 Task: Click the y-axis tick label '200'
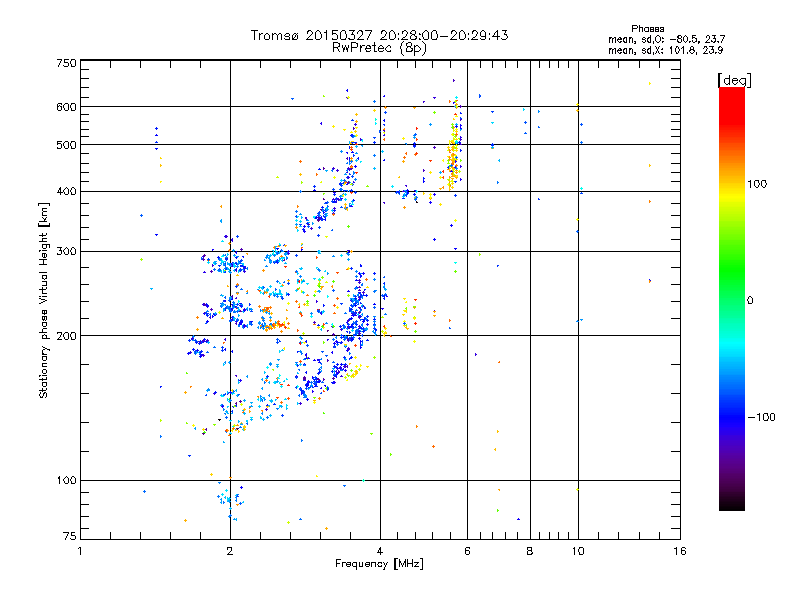(x=66, y=336)
